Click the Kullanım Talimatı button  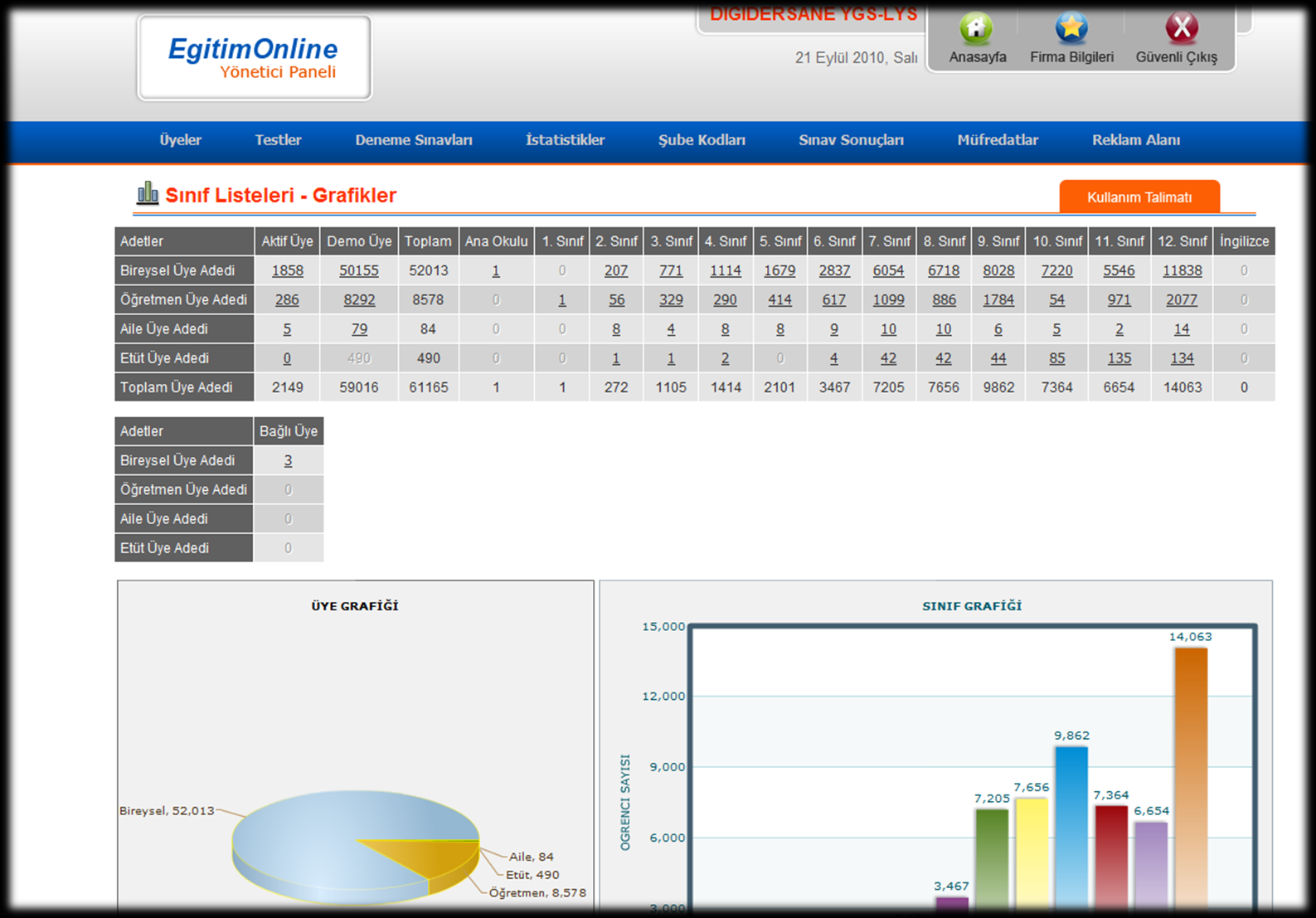point(1139,197)
